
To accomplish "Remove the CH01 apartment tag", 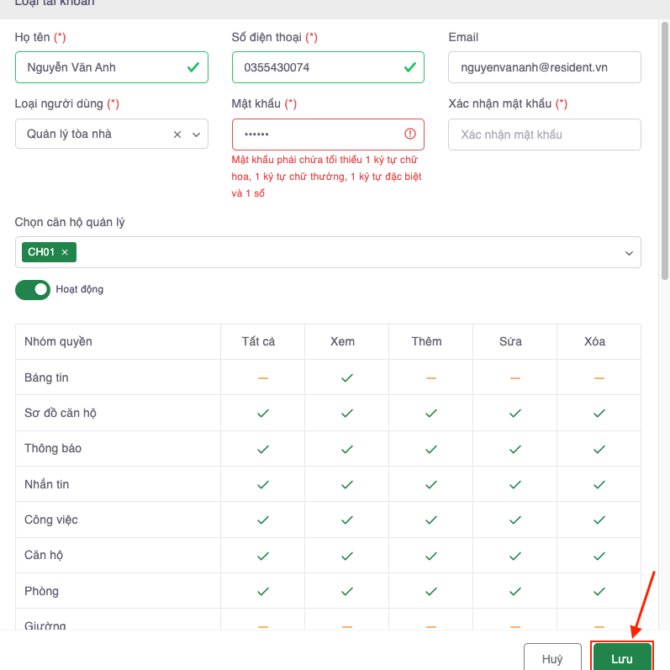I will [65, 252].
